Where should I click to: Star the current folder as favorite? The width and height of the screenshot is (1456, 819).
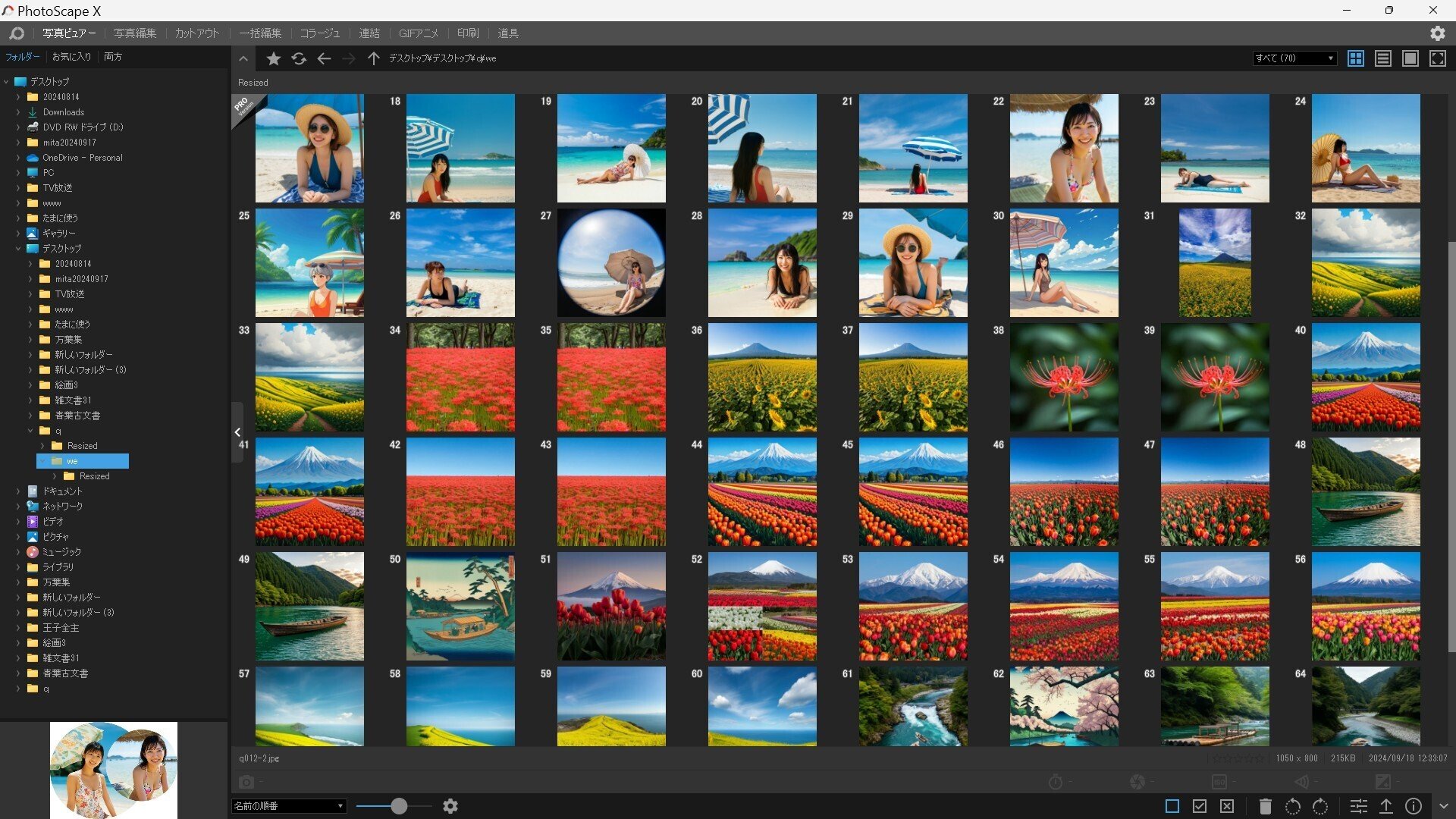pyautogui.click(x=273, y=58)
